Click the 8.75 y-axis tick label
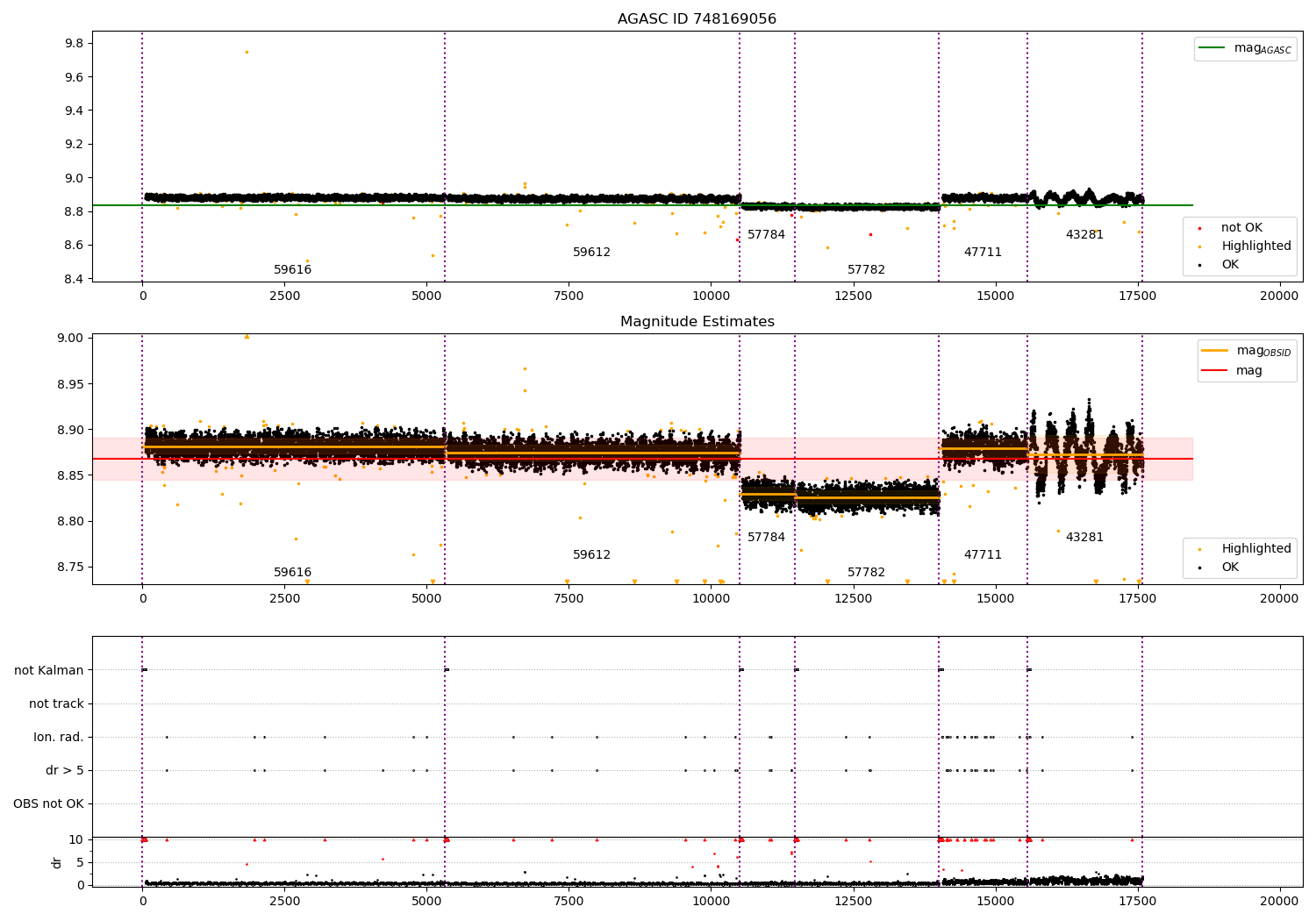Image resolution: width=1316 pixels, height=921 pixels. click(x=71, y=568)
